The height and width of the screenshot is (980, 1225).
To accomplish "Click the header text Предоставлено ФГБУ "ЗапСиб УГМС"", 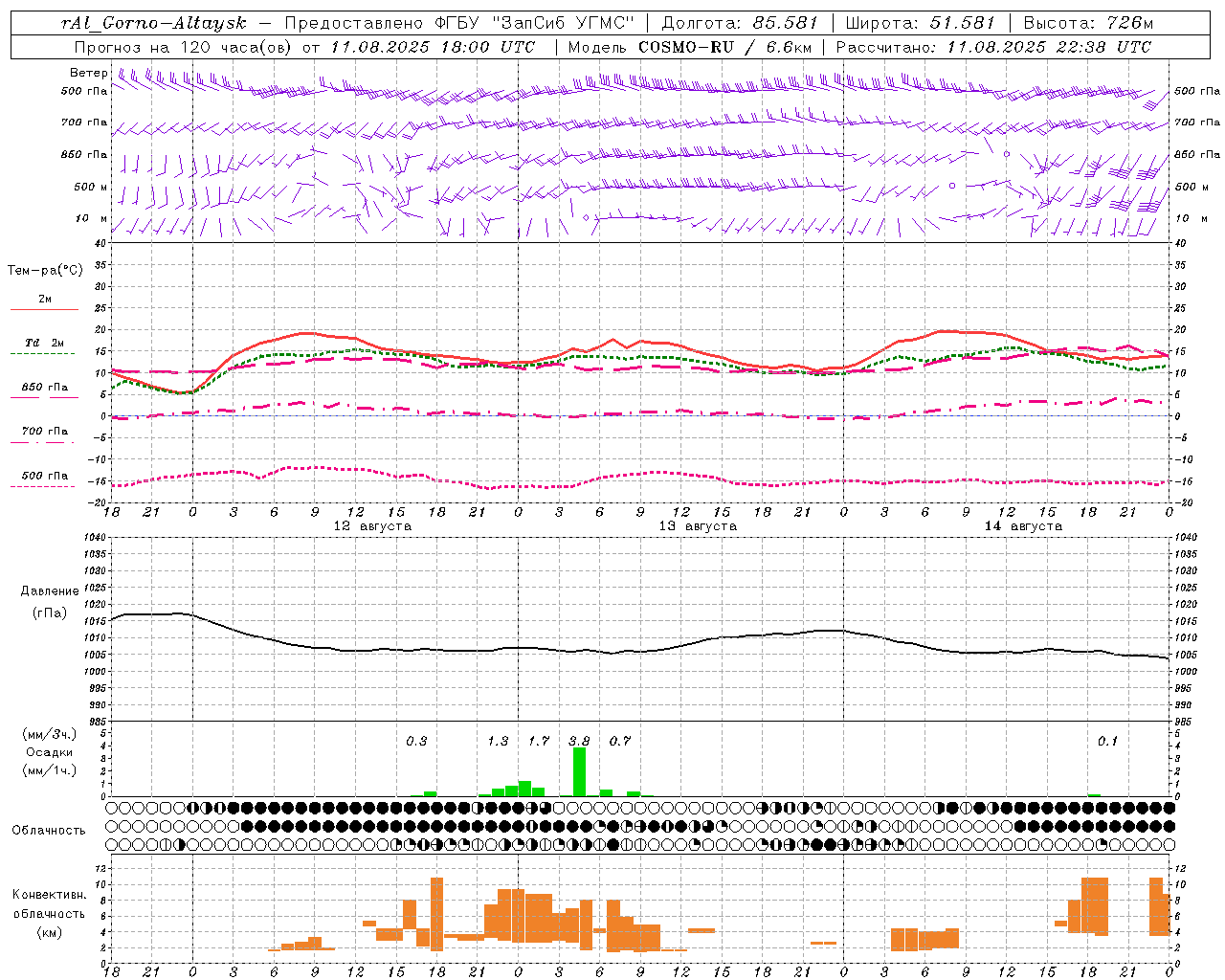I will click(460, 23).
